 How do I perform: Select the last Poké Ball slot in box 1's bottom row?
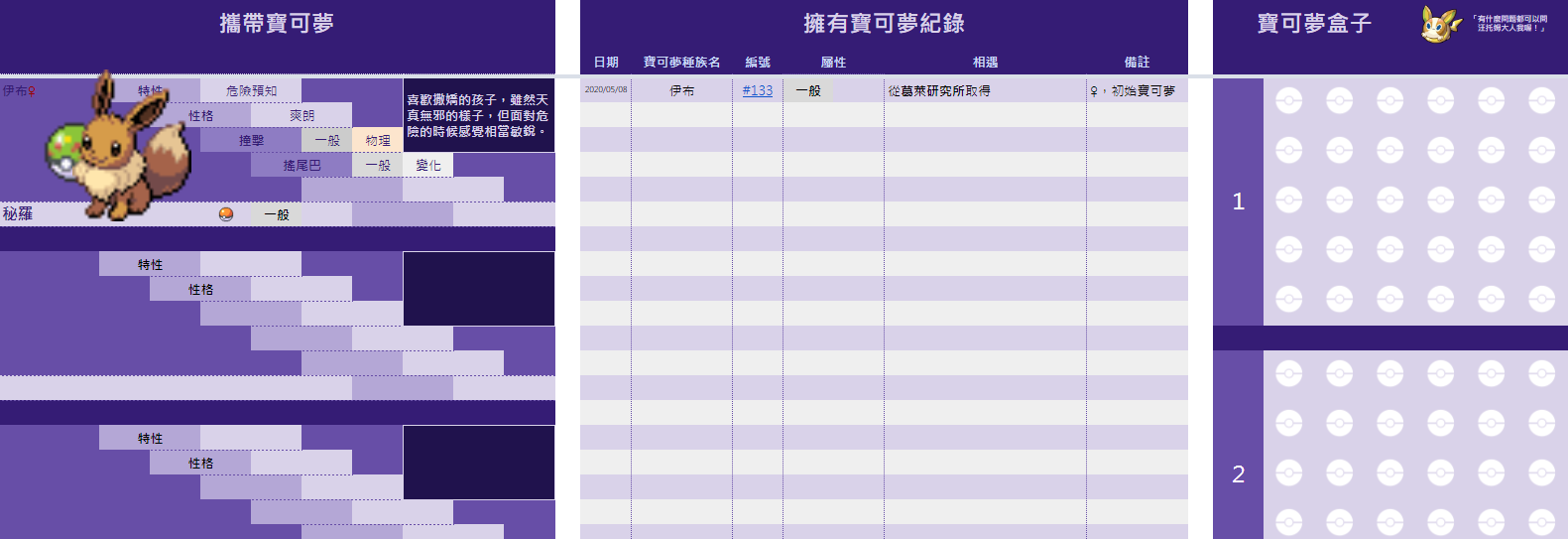(1541, 299)
